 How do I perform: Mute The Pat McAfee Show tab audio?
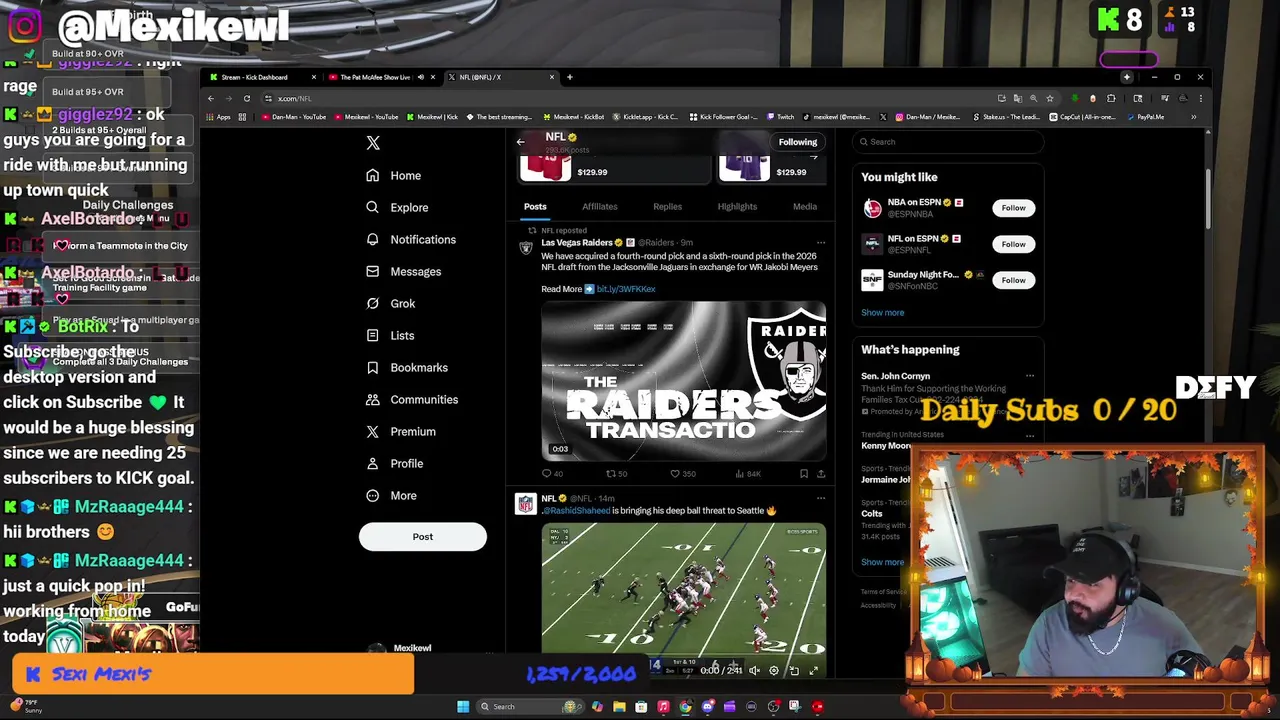pos(420,77)
